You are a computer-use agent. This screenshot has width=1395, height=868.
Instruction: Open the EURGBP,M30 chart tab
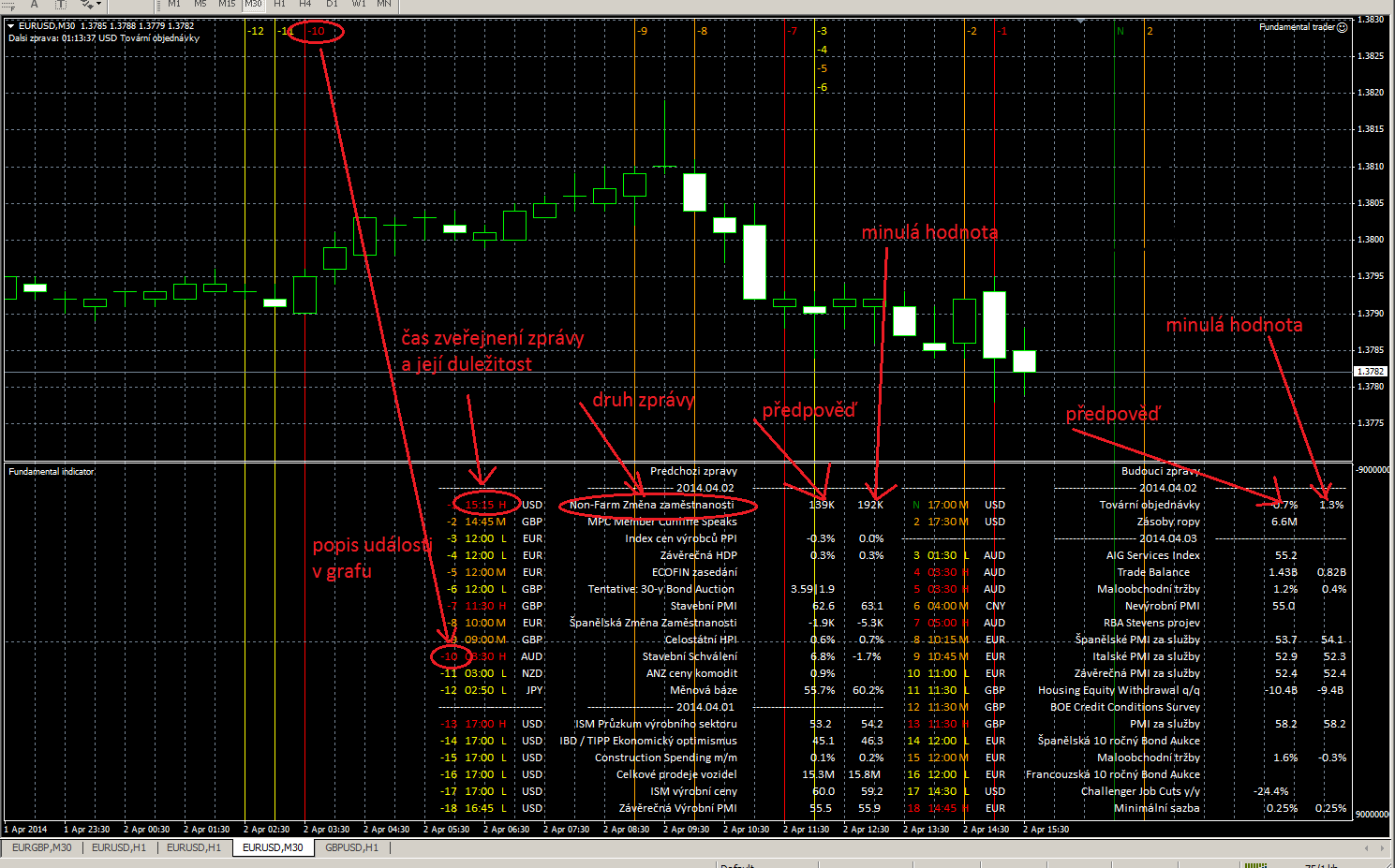click(42, 847)
